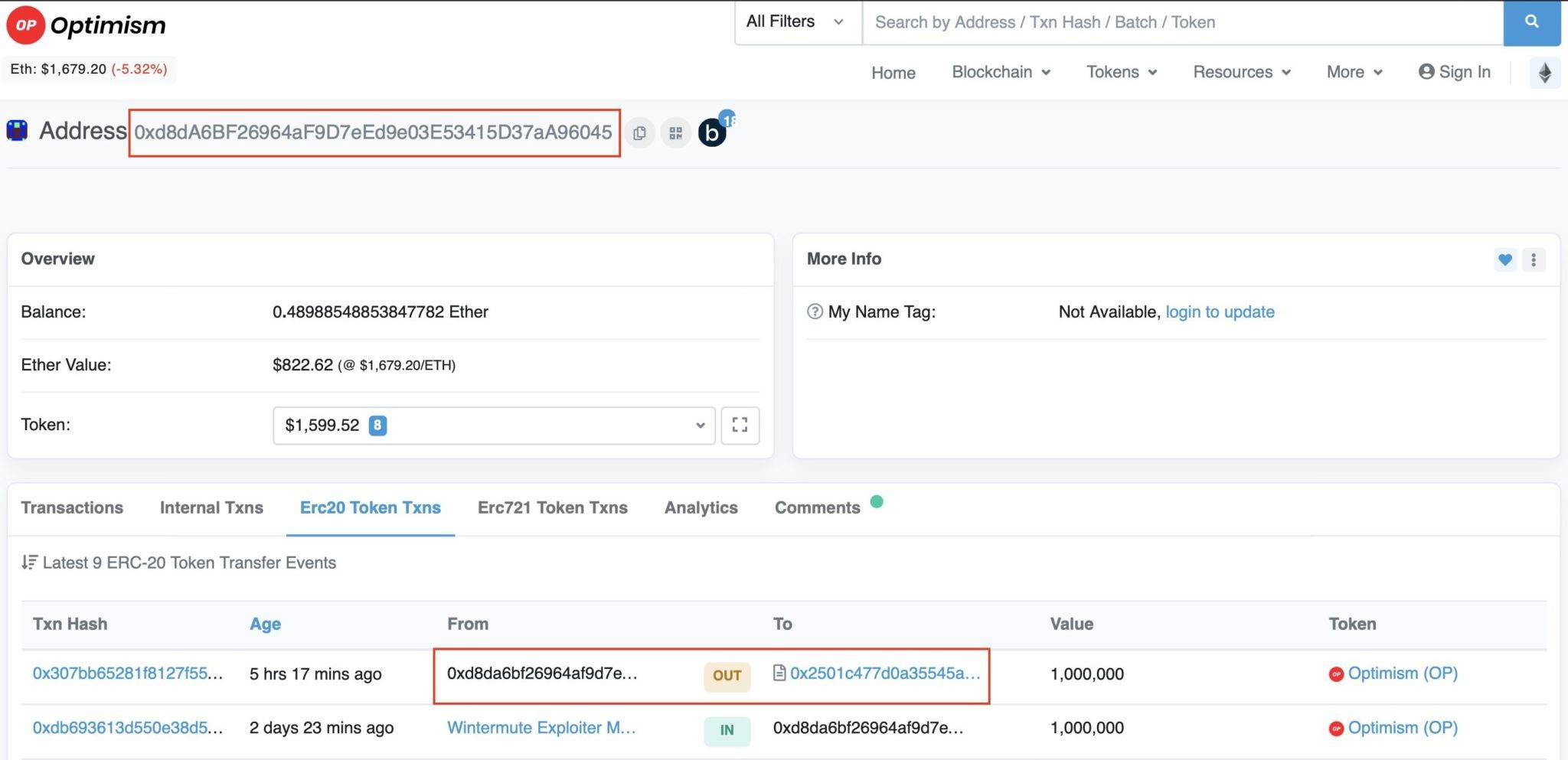Click the Ether Value $822.62 text

click(302, 365)
